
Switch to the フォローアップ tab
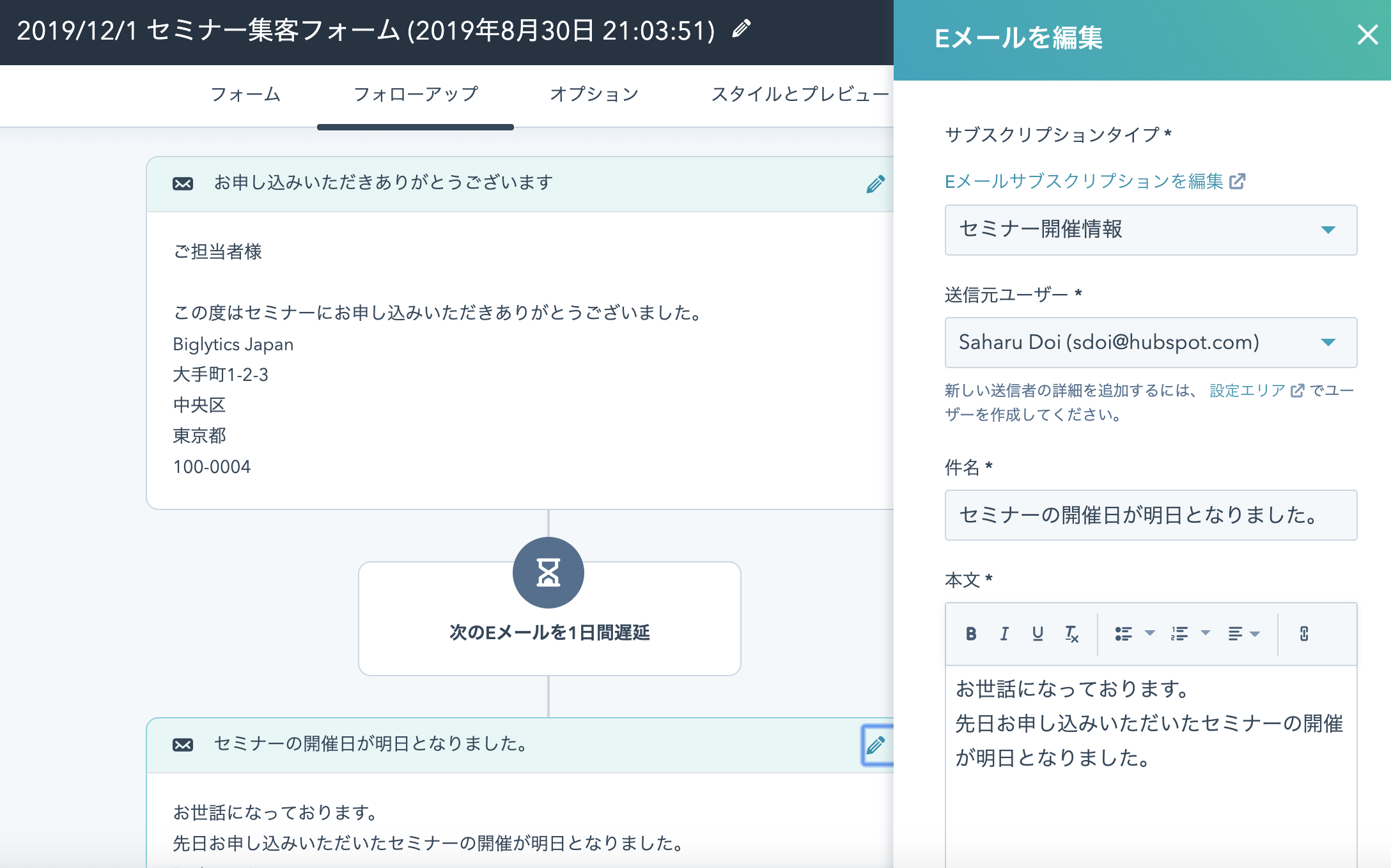[x=416, y=95]
